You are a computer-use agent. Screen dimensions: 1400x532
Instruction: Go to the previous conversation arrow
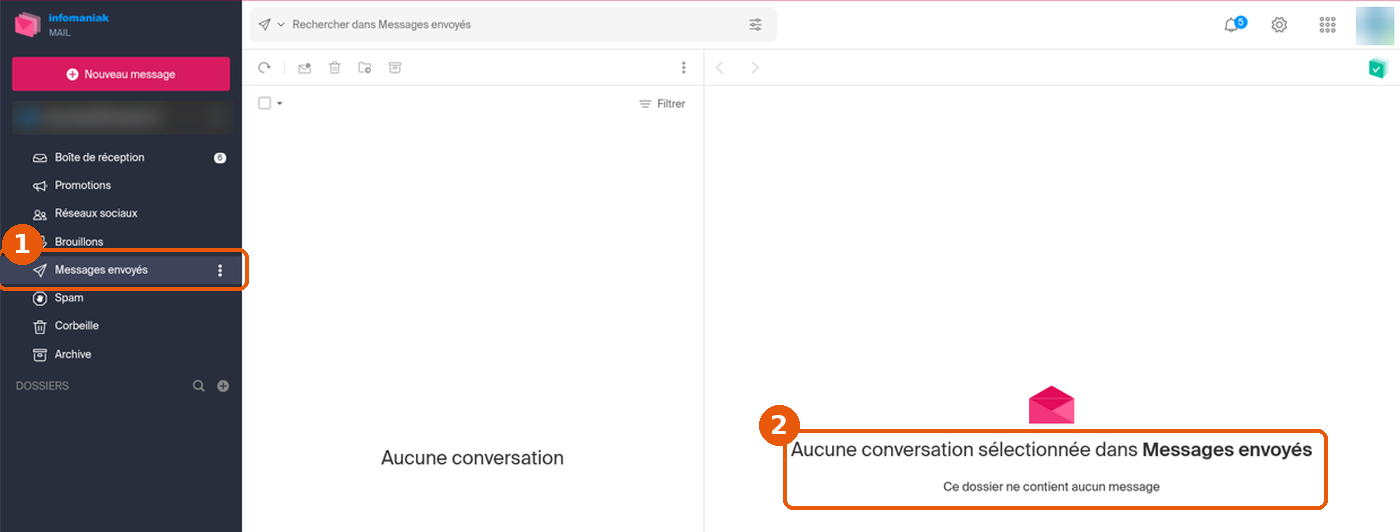(x=719, y=68)
